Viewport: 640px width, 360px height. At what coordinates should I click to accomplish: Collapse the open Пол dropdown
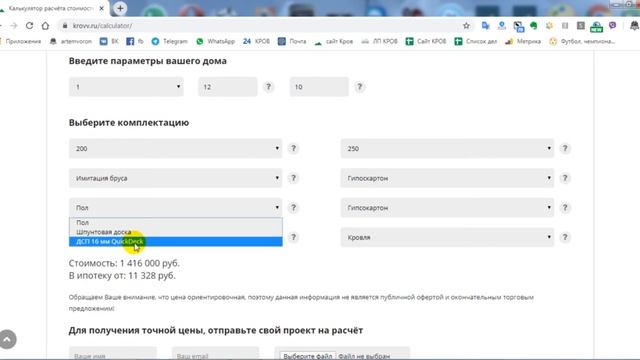[176, 208]
